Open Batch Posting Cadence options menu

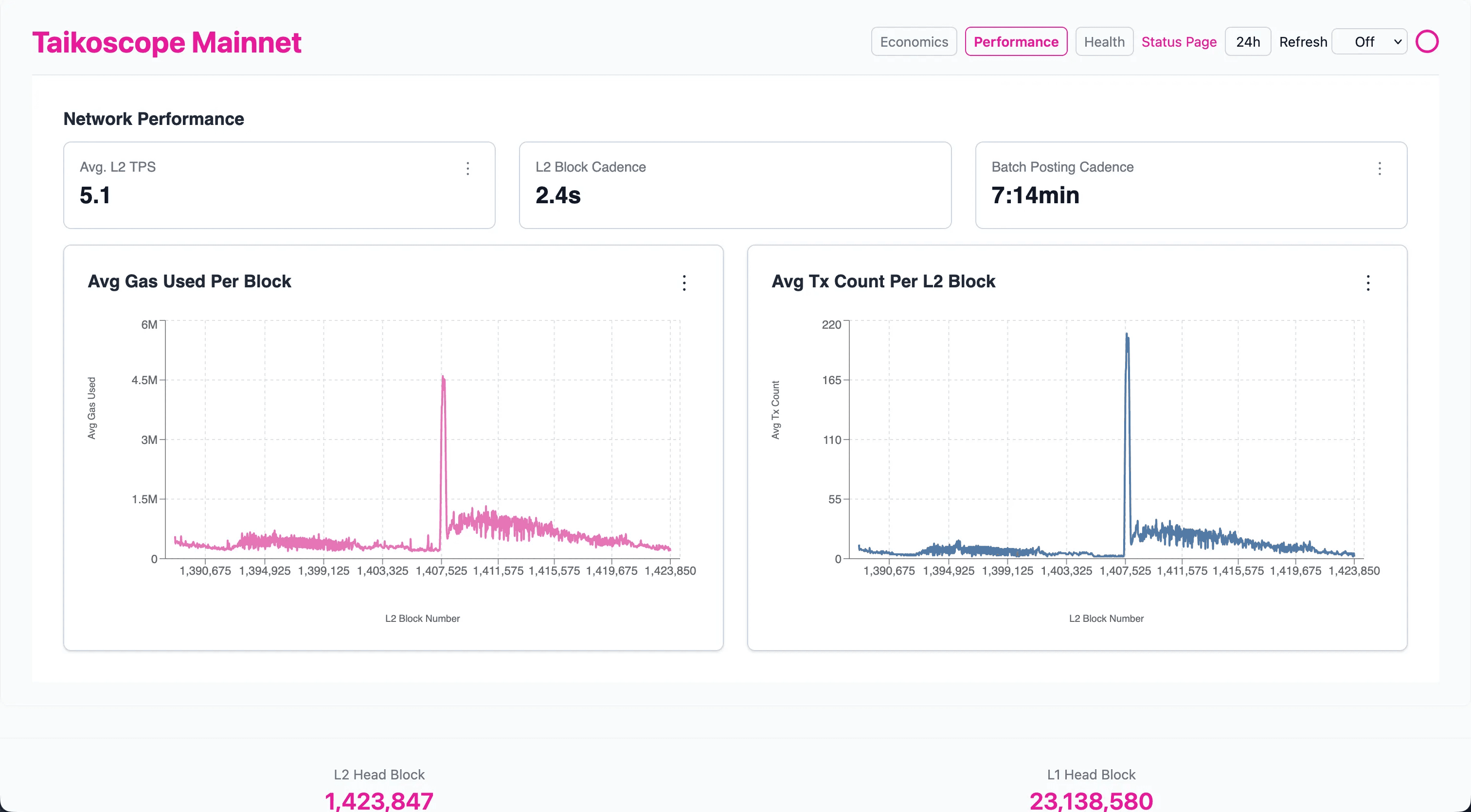point(1380,168)
